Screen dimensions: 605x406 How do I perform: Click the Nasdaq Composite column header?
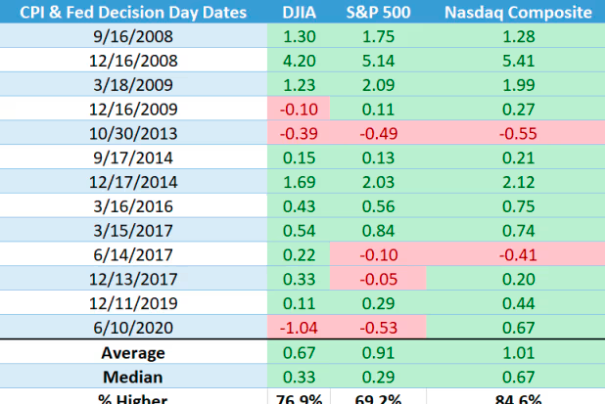[515, 12]
